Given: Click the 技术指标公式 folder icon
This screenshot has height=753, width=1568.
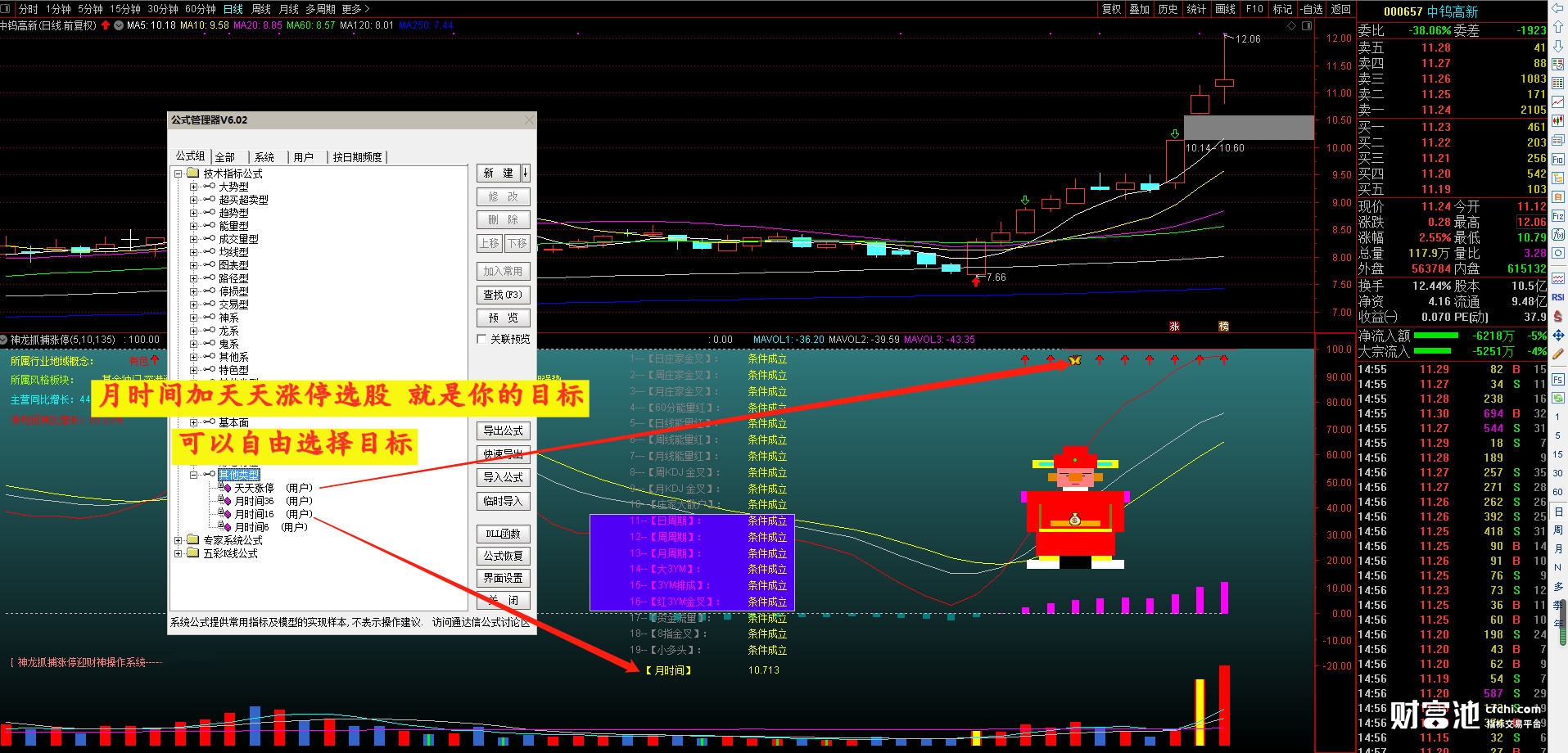Looking at the screenshot, I should [193, 174].
